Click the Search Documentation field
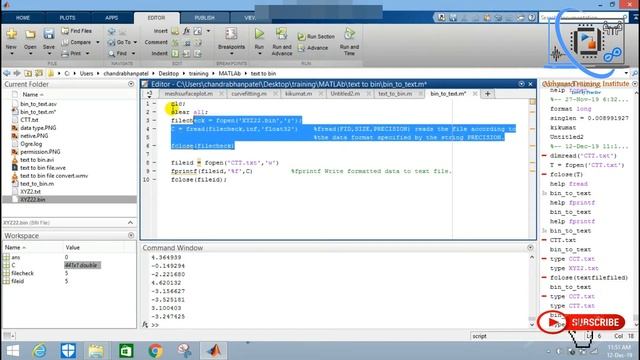Viewport: 640px width, 360px height. click(583, 18)
